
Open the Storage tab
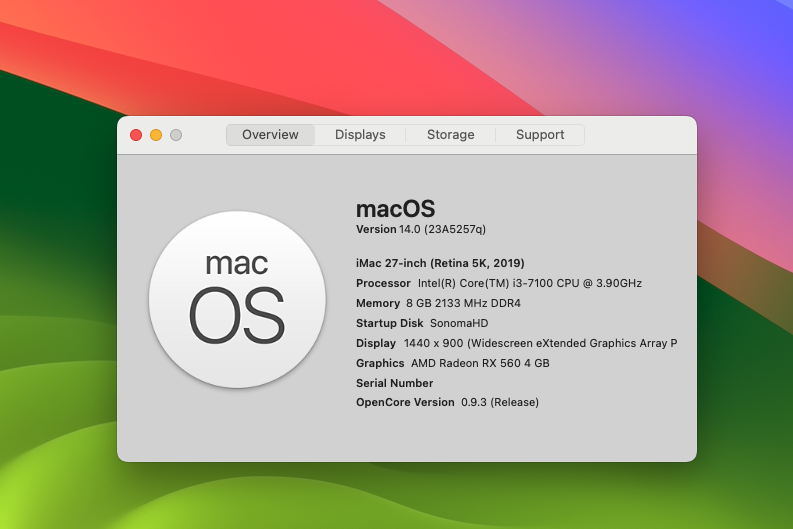point(450,135)
